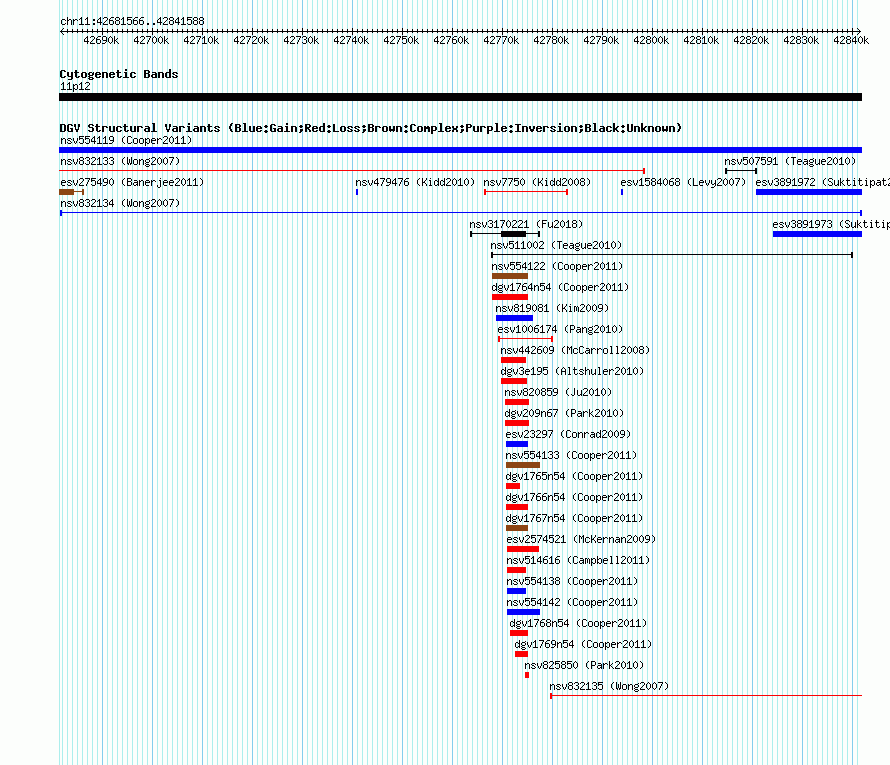This screenshot has height=765, width=890.
Task: Click nsv442609 (McCarroll2008) label
Action: pos(575,350)
